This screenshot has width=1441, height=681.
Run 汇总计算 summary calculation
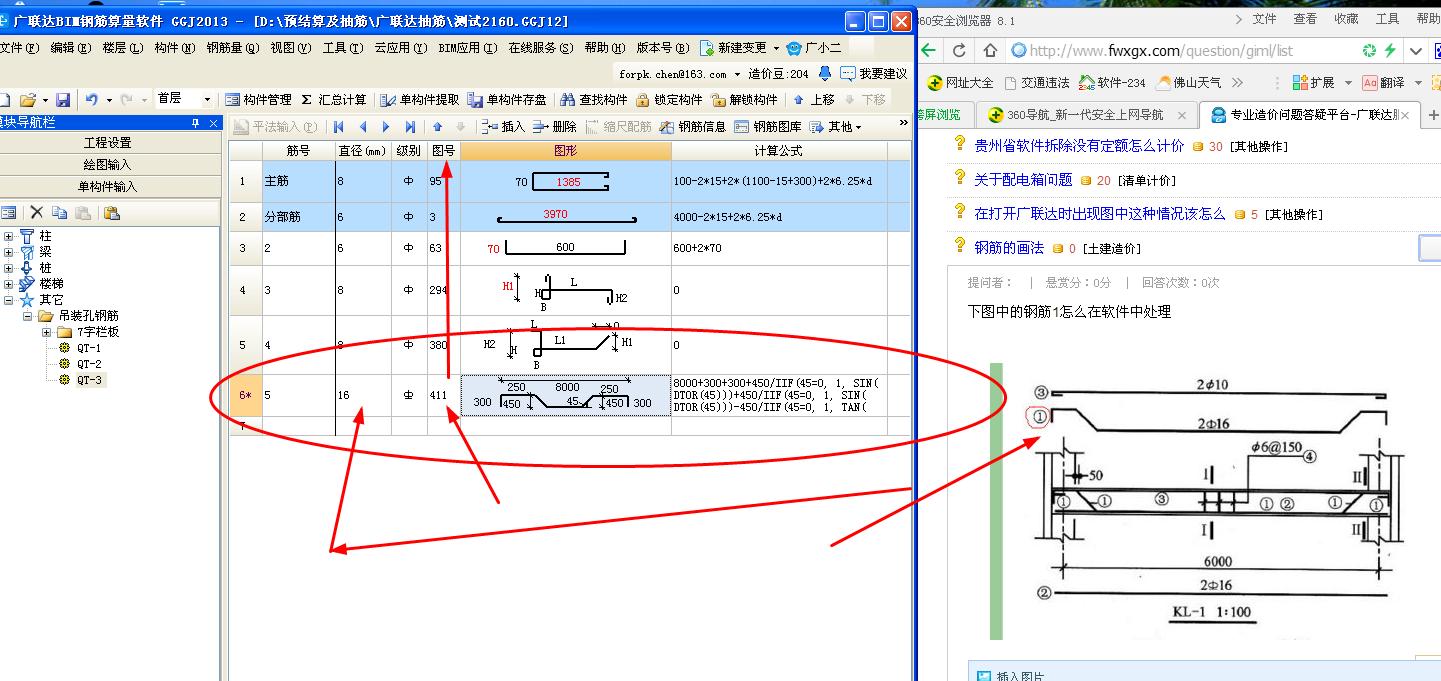click(x=334, y=100)
